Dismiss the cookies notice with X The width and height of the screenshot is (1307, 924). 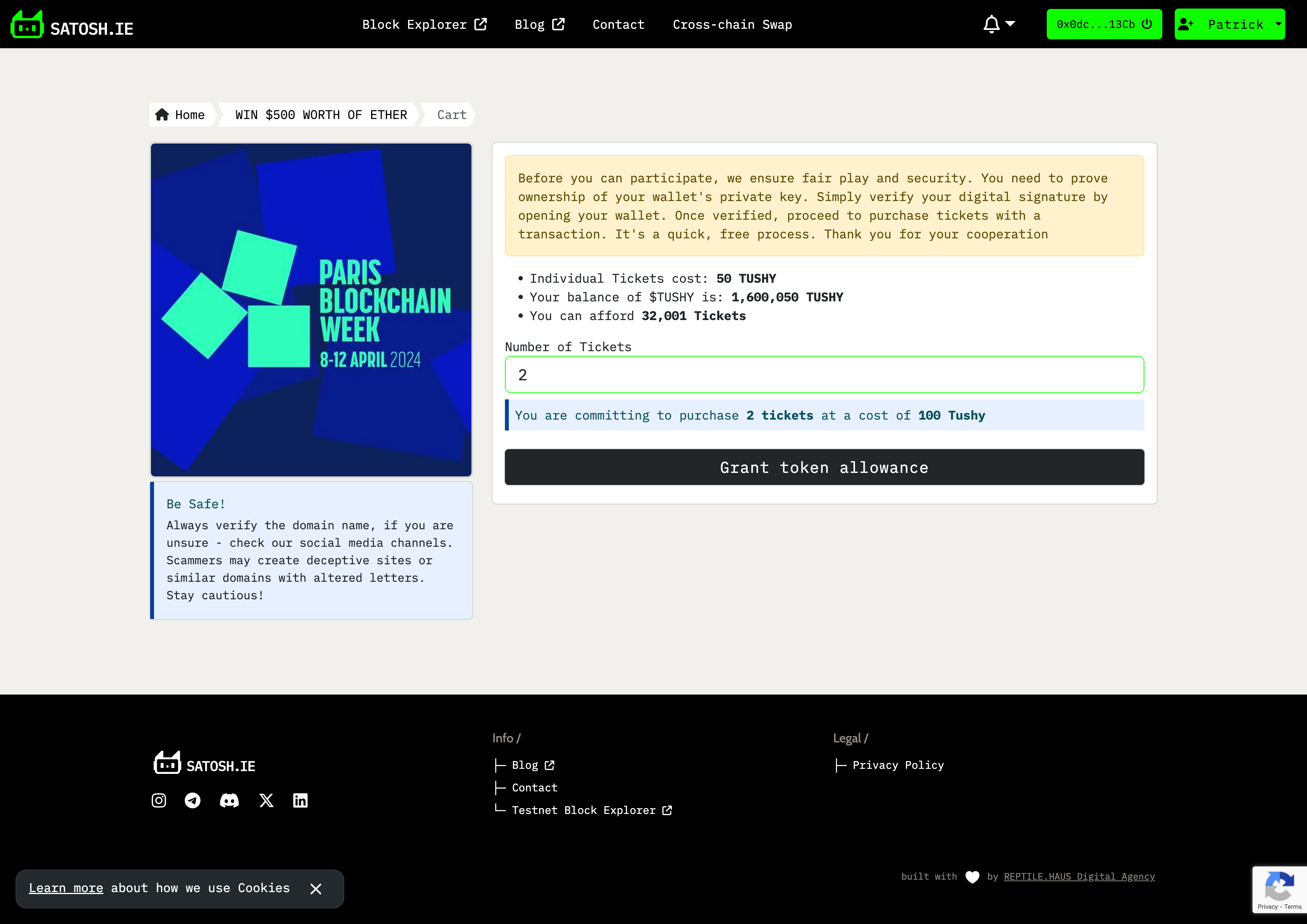(316, 889)
